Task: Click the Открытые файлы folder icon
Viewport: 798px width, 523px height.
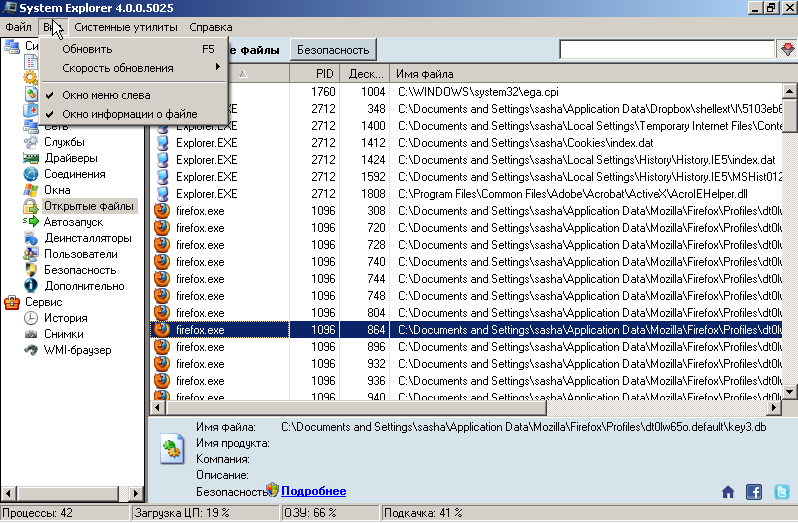Action: pyautogui.click(x=31, y=206)
